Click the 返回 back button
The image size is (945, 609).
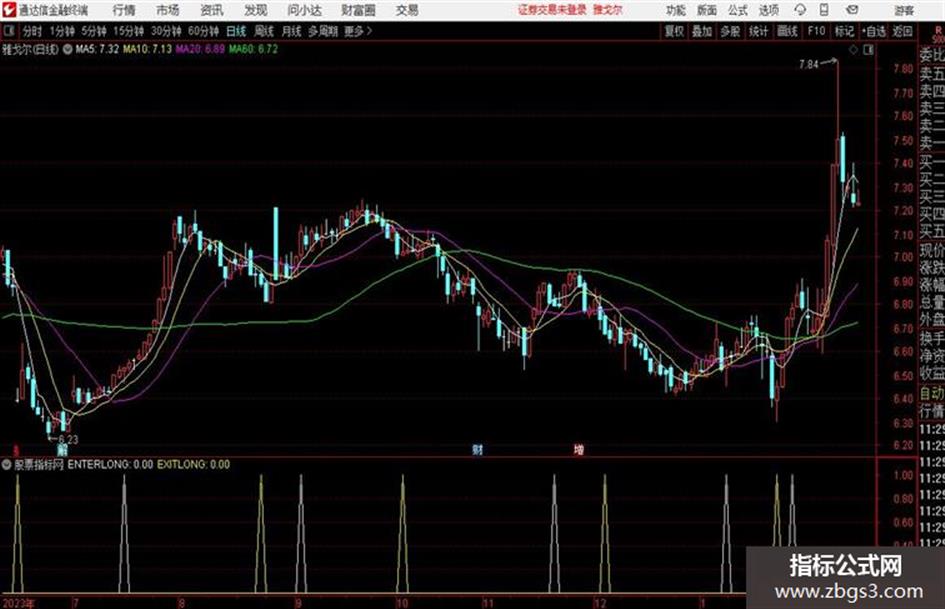[x=902, y=31]
